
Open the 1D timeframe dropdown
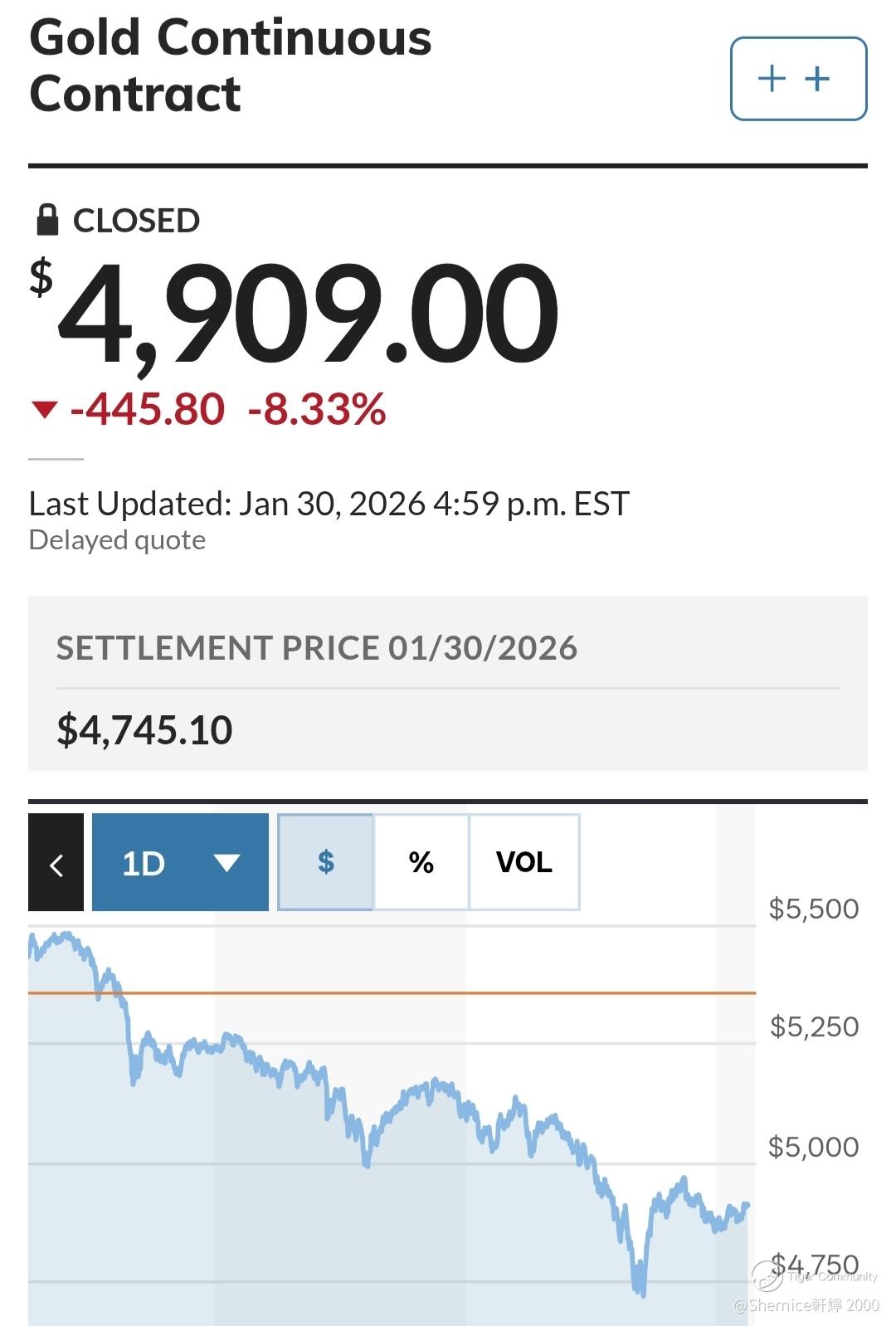(180, 863)
